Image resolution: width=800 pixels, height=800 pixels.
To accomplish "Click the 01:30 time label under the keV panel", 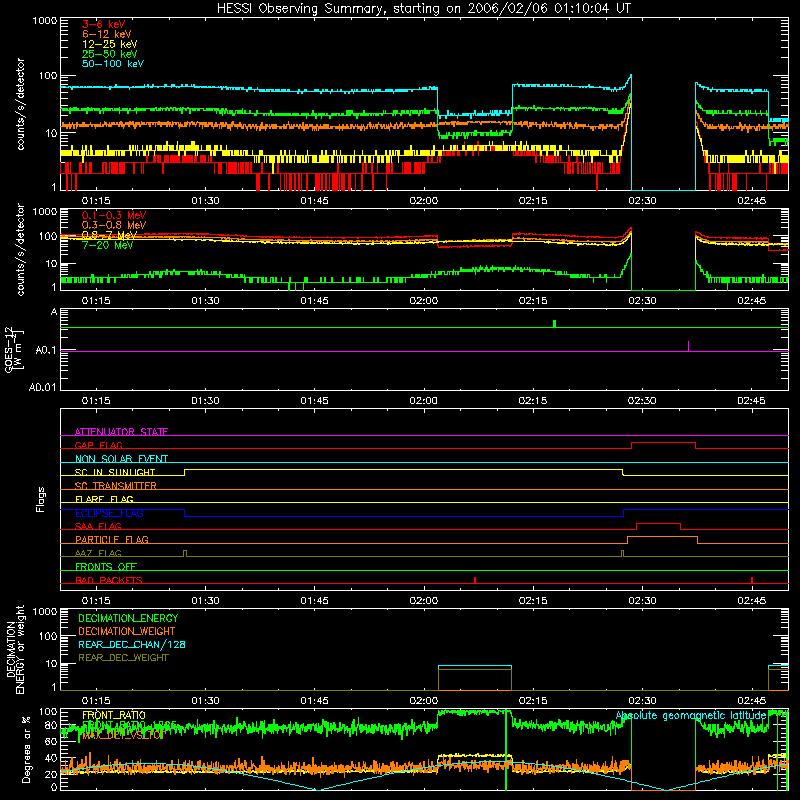I will point(205,201).
